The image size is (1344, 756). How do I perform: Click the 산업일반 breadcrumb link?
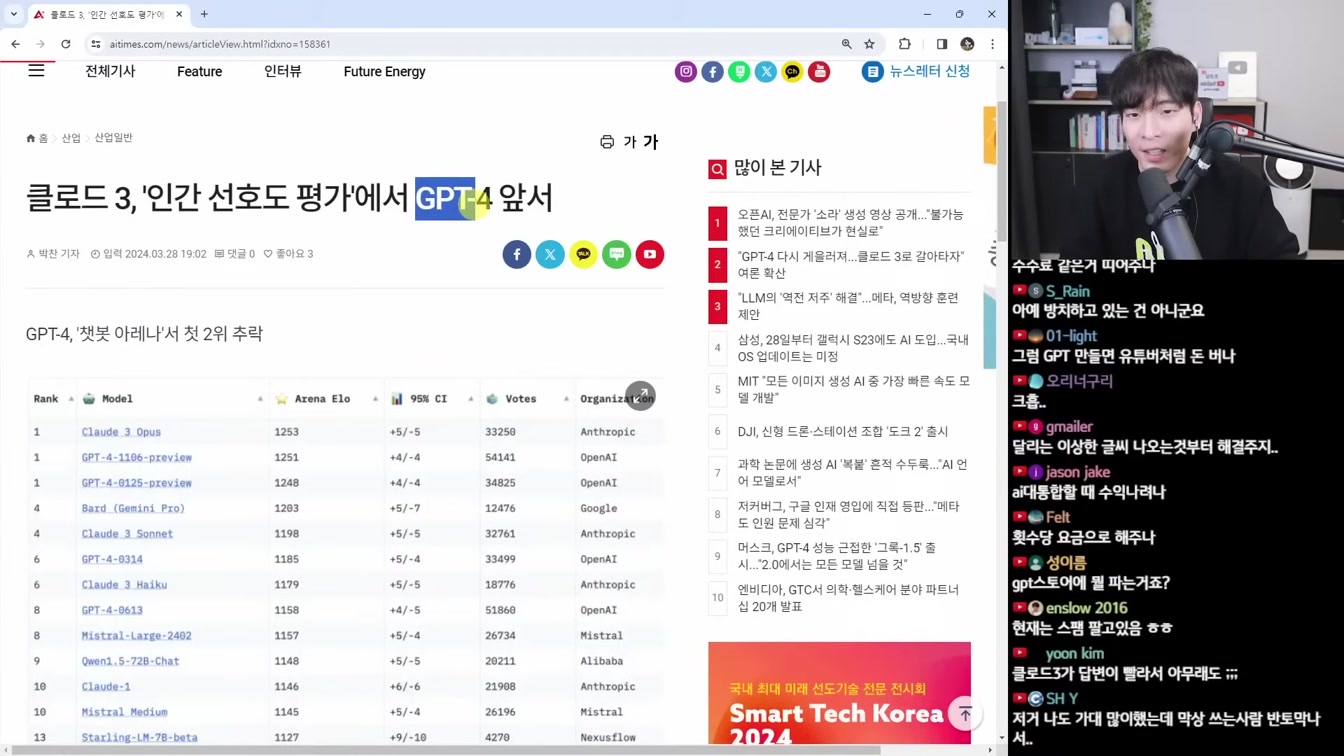coord(113,138)
